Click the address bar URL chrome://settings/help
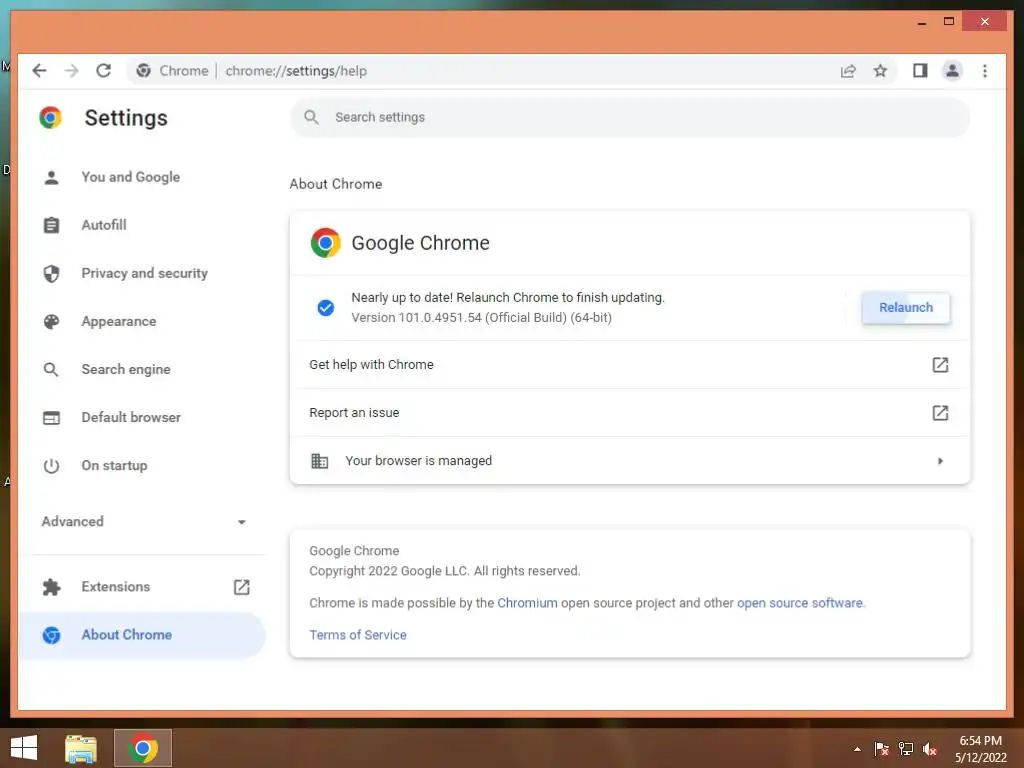 296,71
